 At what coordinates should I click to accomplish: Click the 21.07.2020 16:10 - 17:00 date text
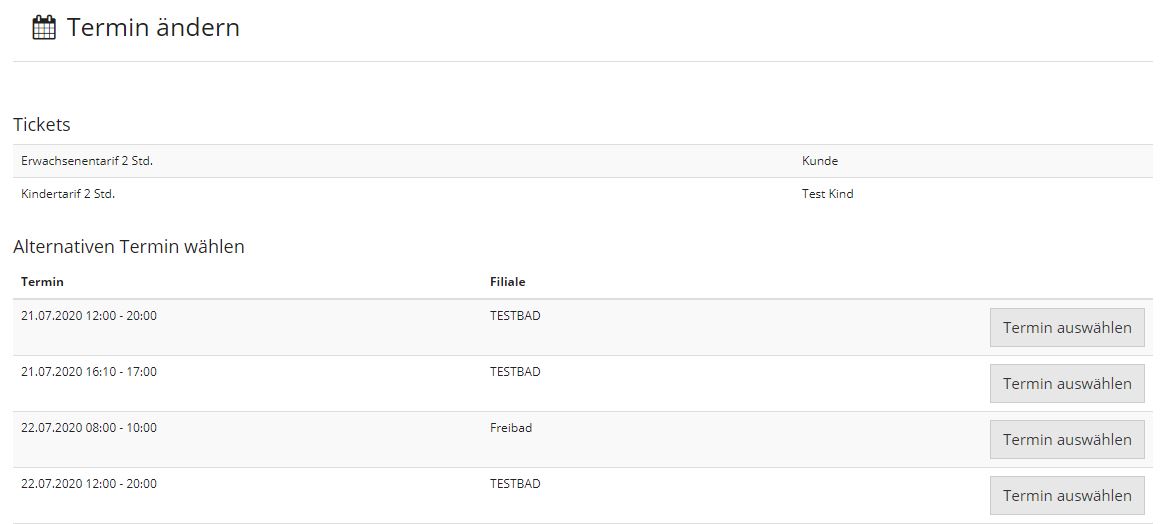pos(89,372)
